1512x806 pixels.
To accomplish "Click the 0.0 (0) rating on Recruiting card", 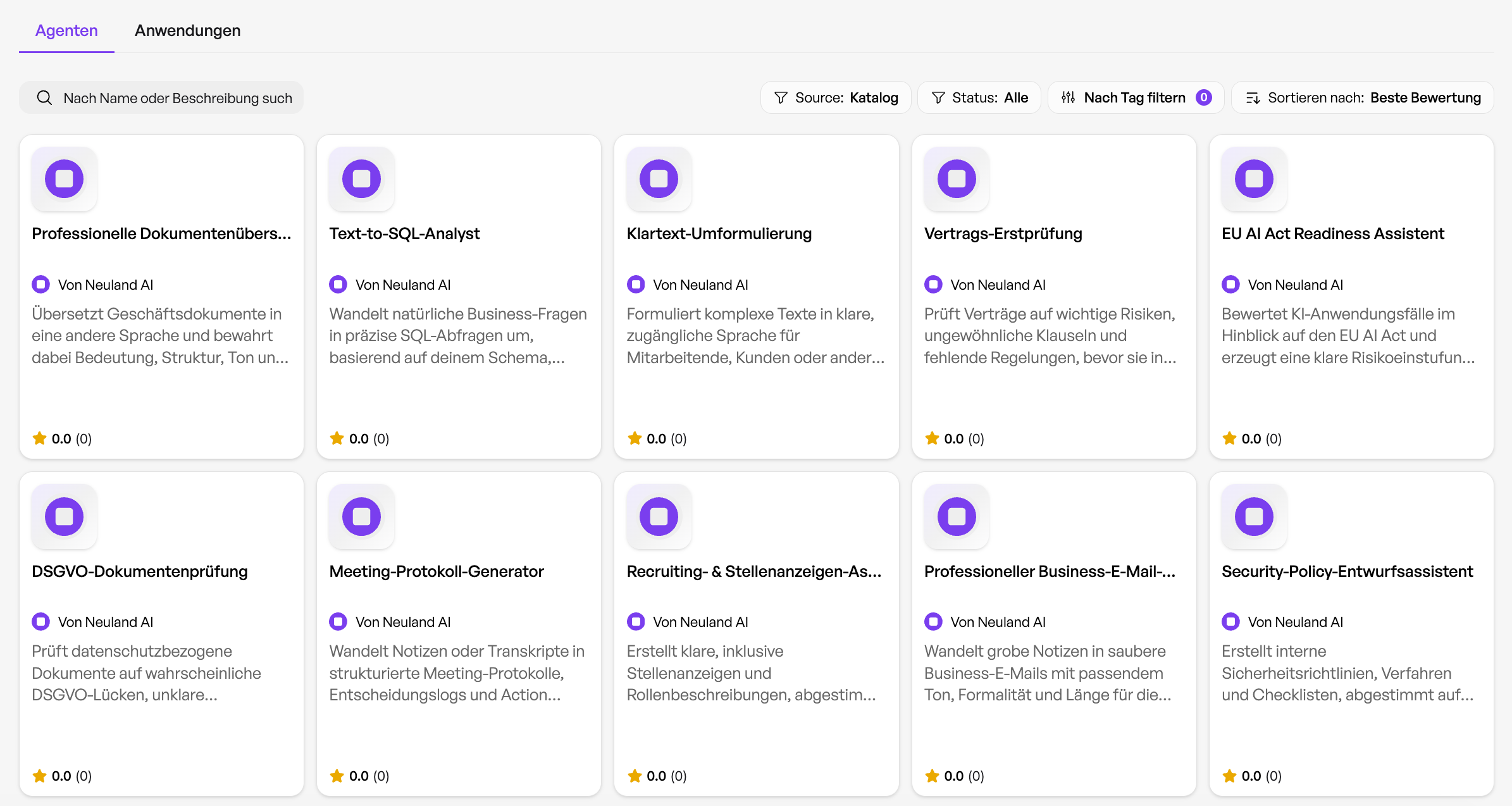I will pos(657,776).
